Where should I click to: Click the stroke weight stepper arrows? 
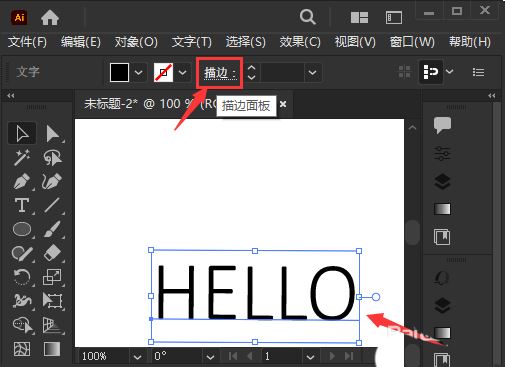click(x=252, y=72)
